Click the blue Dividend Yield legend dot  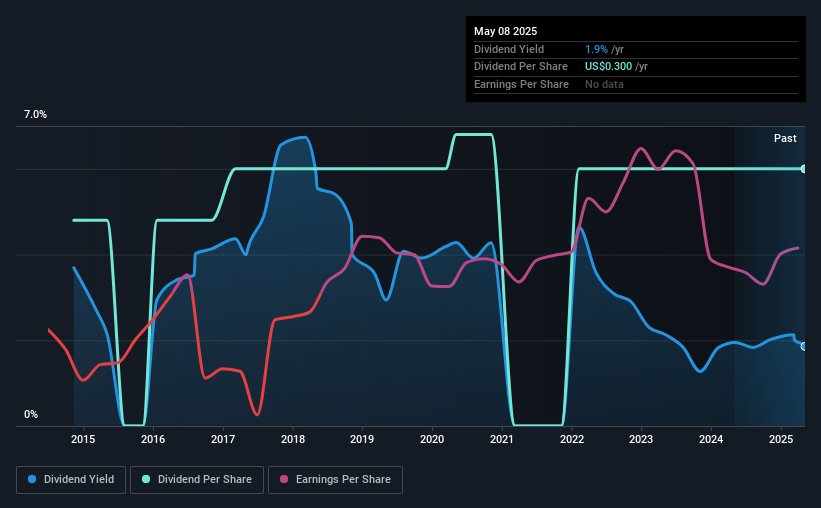pyautogui.click(x=32, y=479)
